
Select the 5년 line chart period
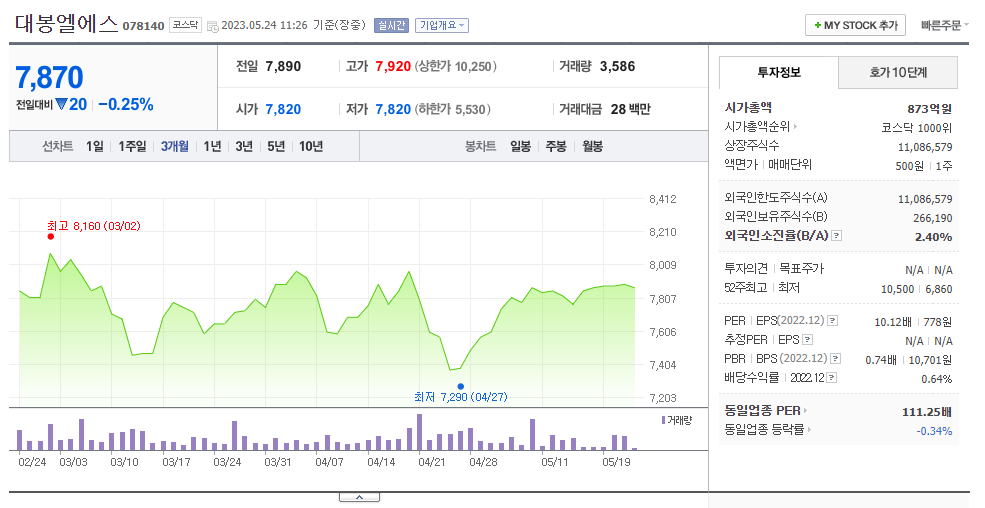[x=276, y=146]
